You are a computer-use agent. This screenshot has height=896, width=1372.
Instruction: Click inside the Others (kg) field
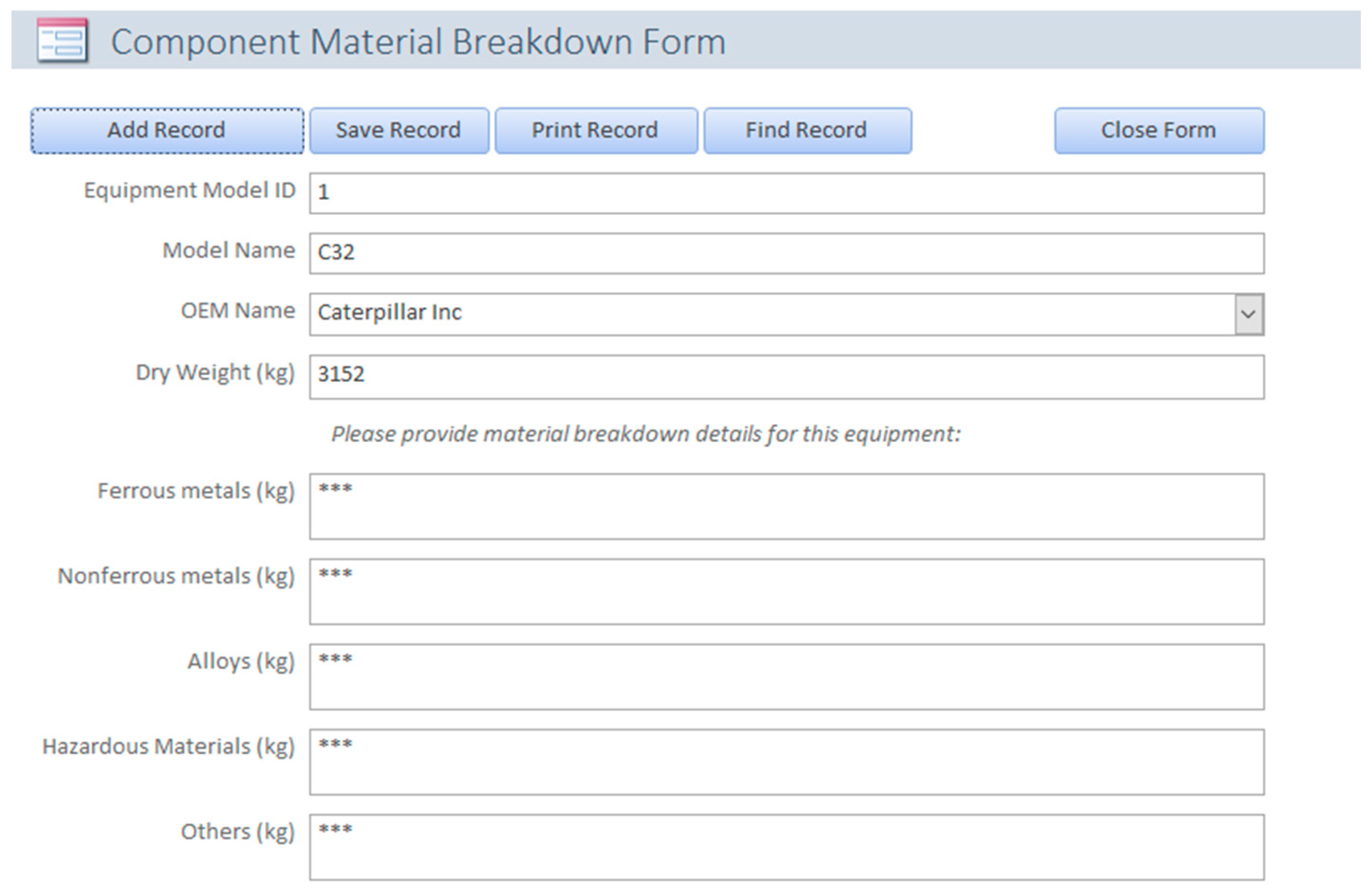coord(786,847)
